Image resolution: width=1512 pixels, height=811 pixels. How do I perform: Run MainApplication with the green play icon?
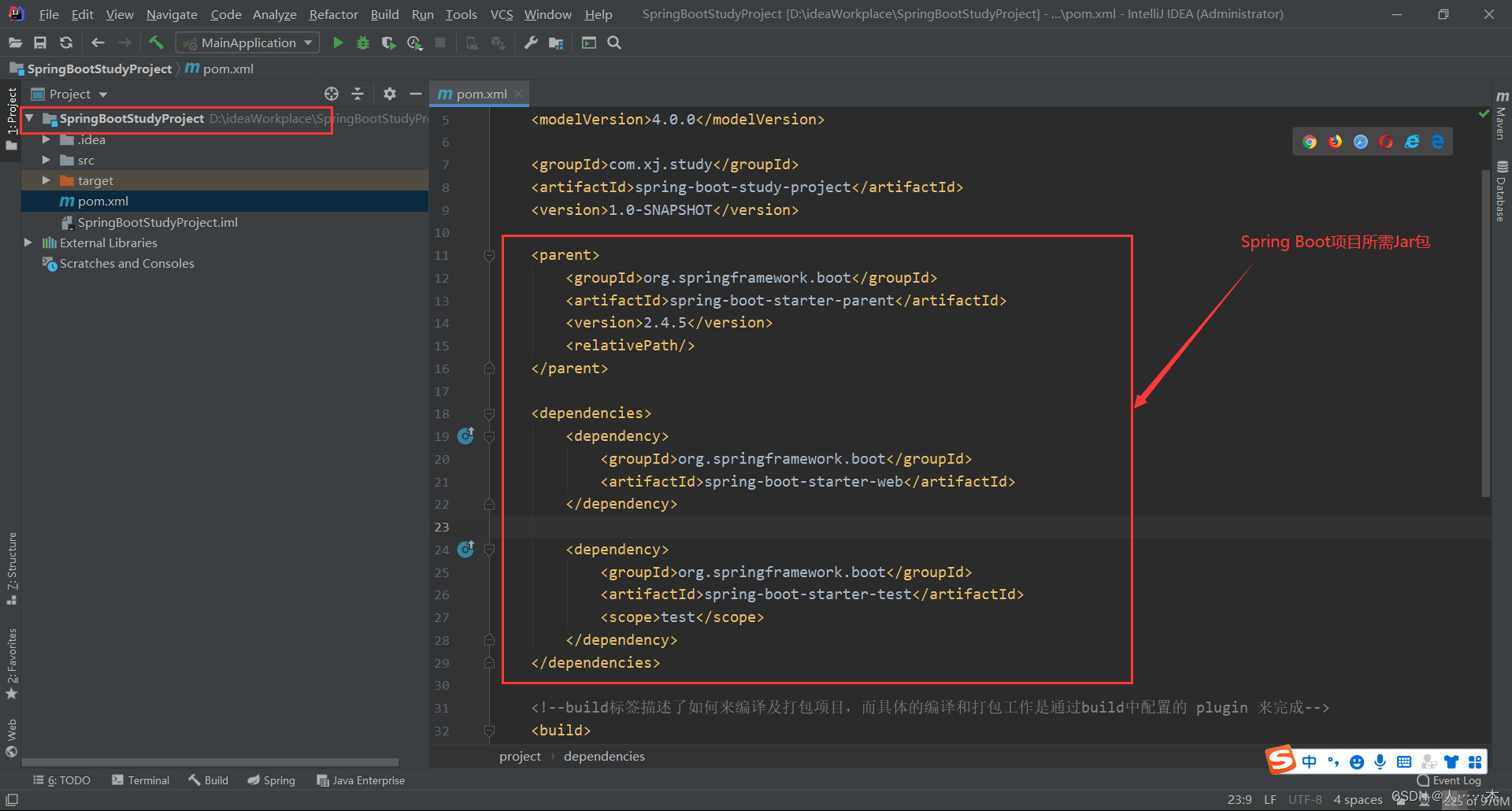click(x=338, y=43)
